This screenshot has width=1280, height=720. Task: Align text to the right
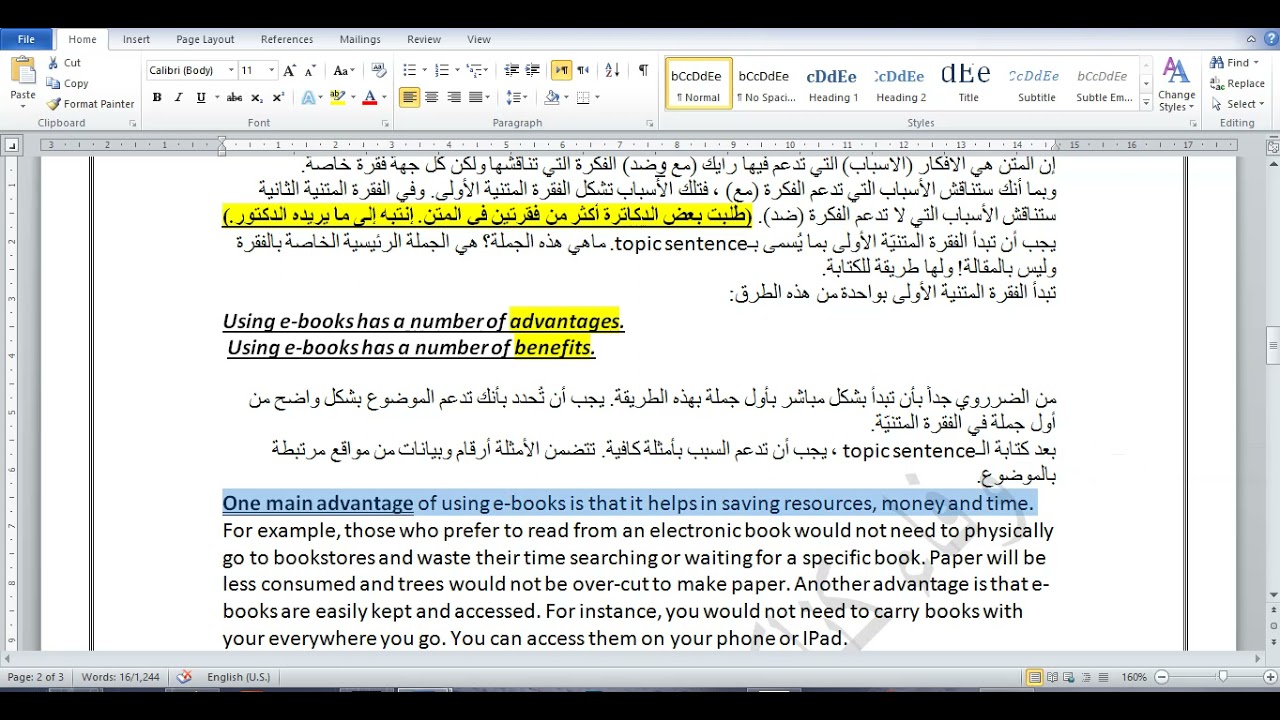pos(454,97)
